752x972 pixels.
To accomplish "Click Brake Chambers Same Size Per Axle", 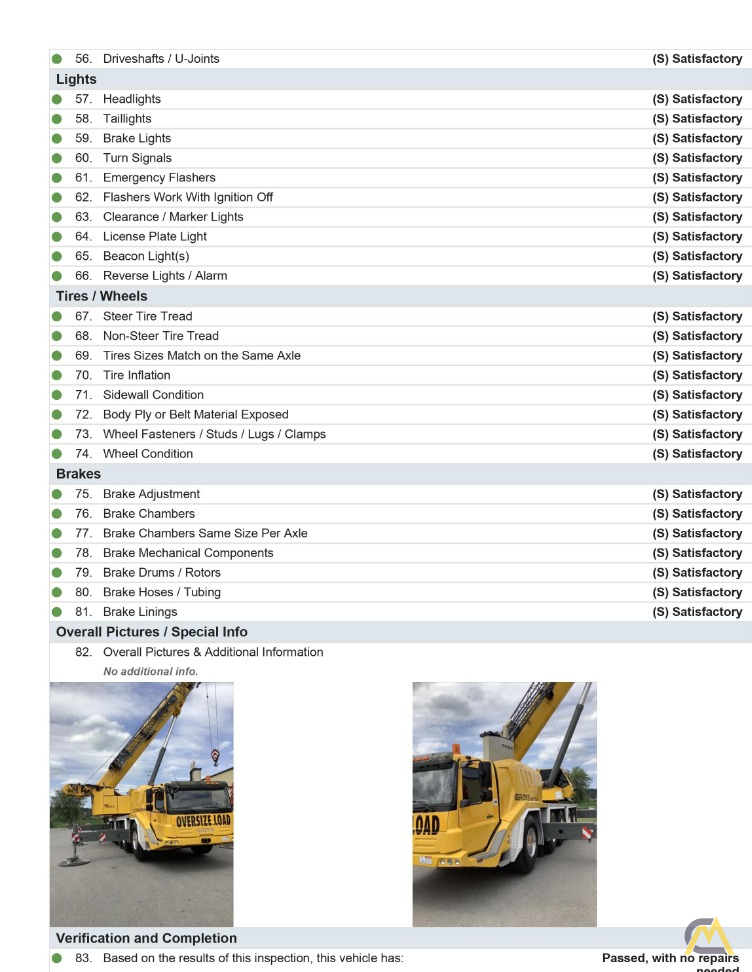I will tap(205, 533).
